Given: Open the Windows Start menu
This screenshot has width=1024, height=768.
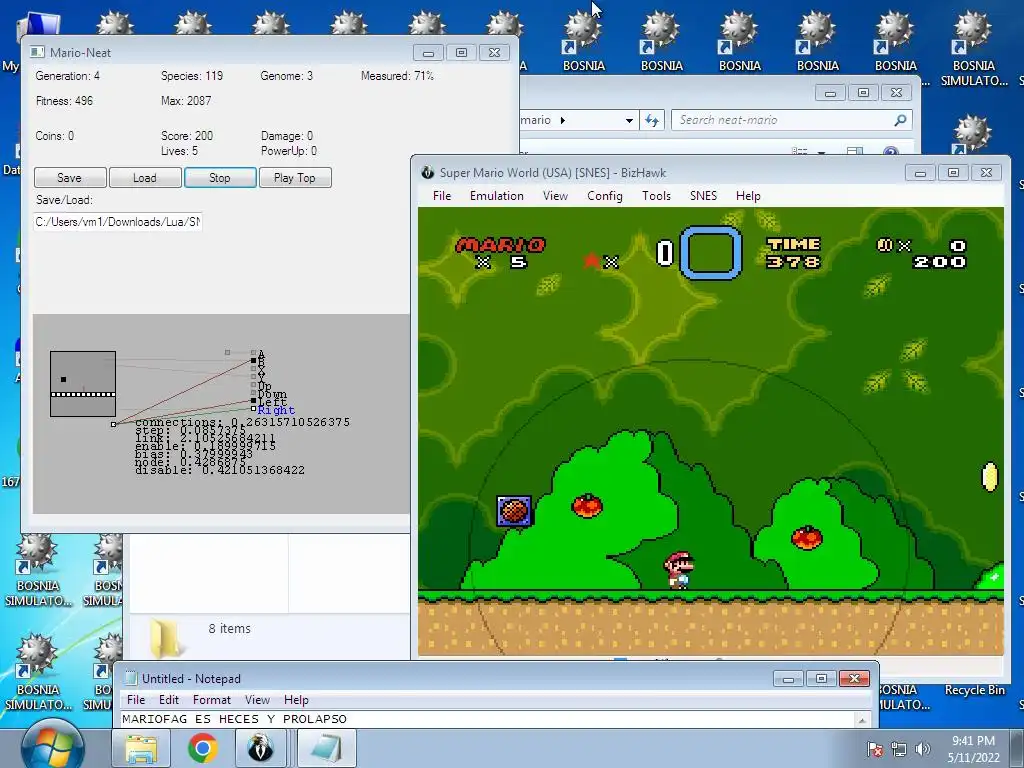Looking at the screenshot, I should pyautogui.click(x=52, y=746).
